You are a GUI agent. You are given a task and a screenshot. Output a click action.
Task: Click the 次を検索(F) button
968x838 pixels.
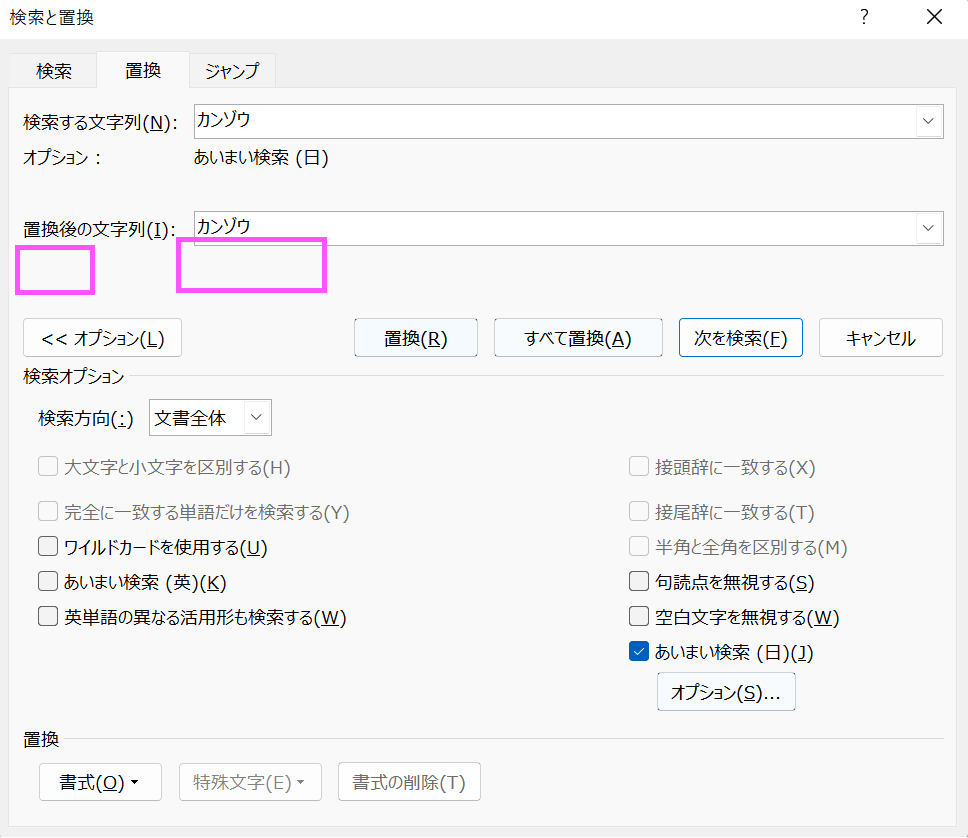point(741,338)
